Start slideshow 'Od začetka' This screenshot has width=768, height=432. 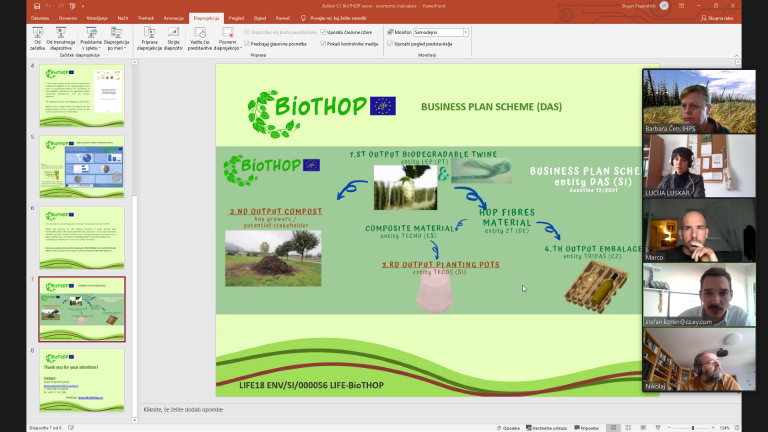(37, 39)
